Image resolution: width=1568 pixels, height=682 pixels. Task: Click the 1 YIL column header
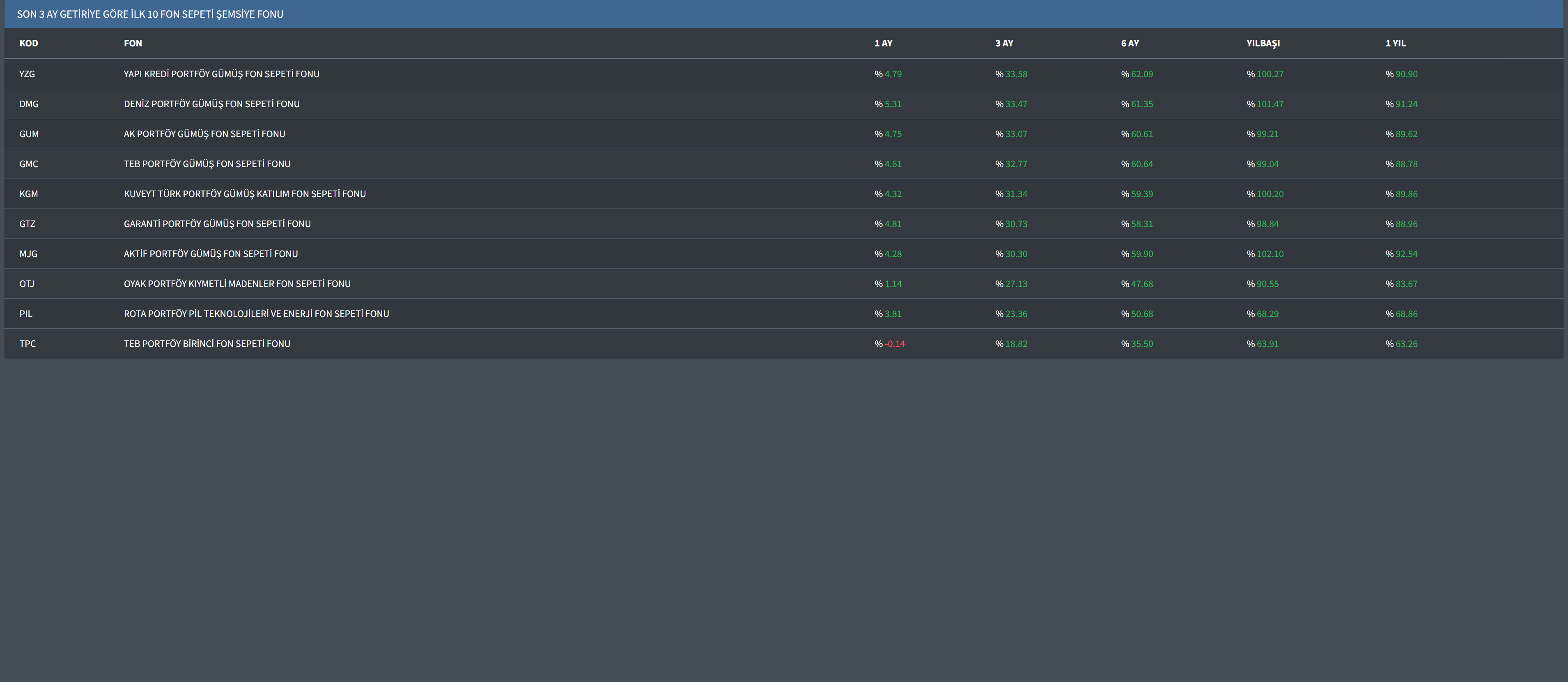tap(1395, 43)
